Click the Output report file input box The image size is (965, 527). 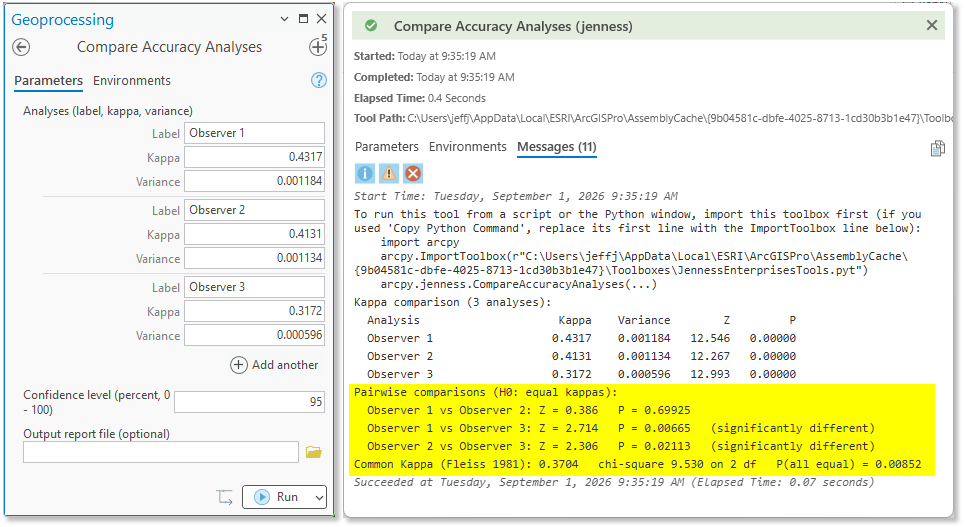(x=161, y=453)
